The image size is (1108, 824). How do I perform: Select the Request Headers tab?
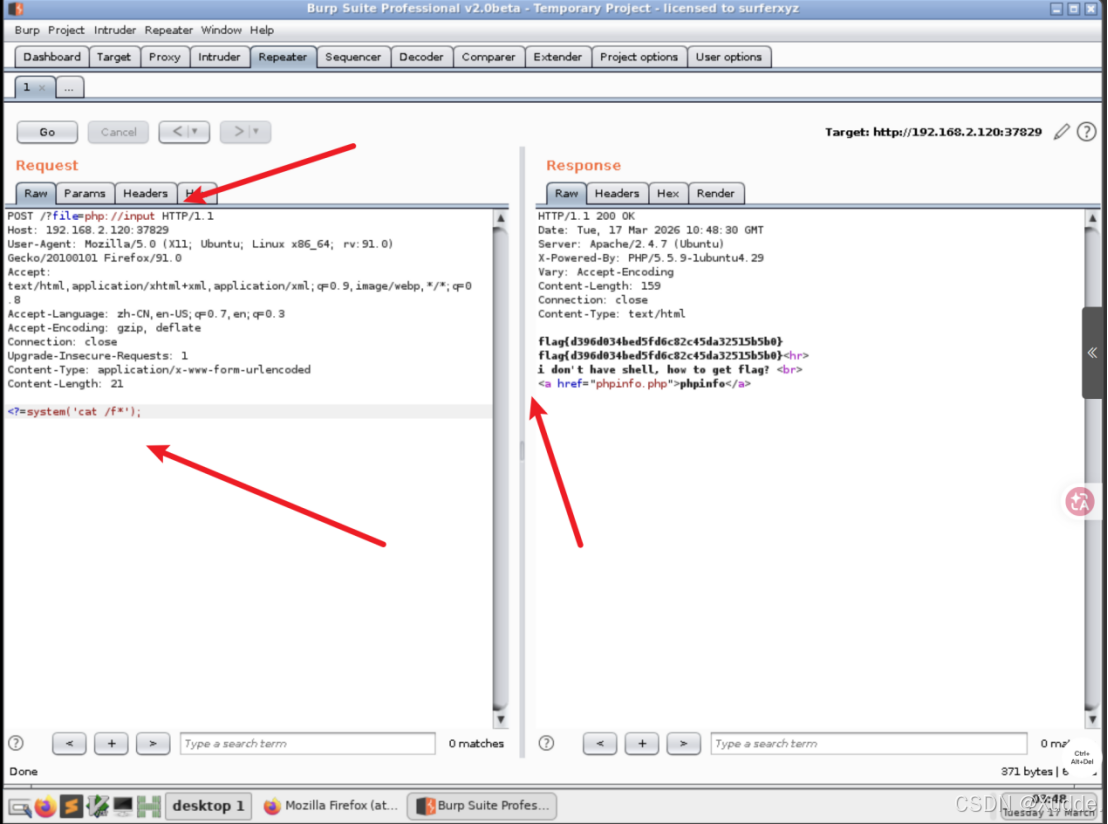pos(145,193)
